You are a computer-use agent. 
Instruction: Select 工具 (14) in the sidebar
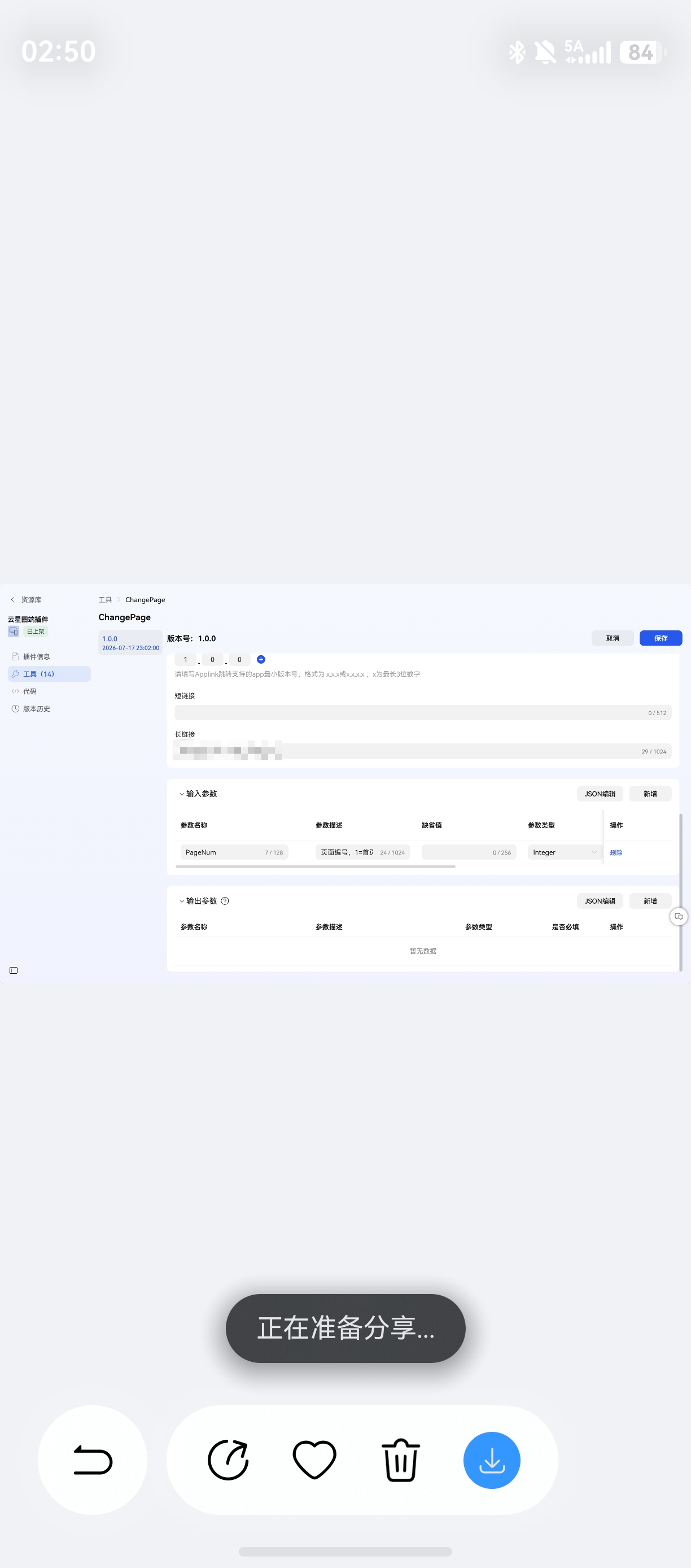point(49,674)
